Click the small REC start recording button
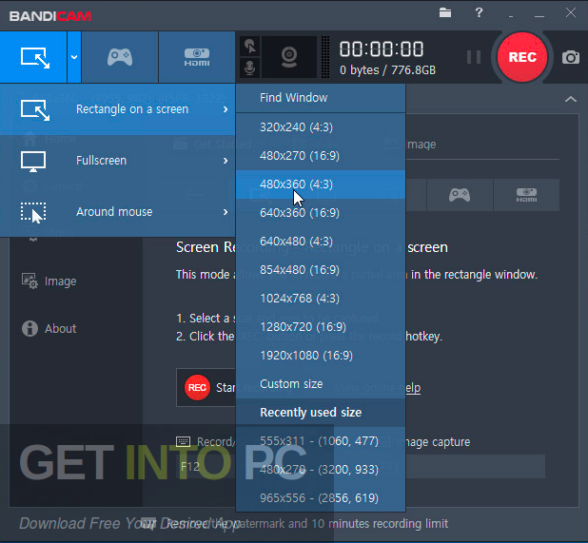This screenshot has height=543, width=588. click(x=197, y=387)
